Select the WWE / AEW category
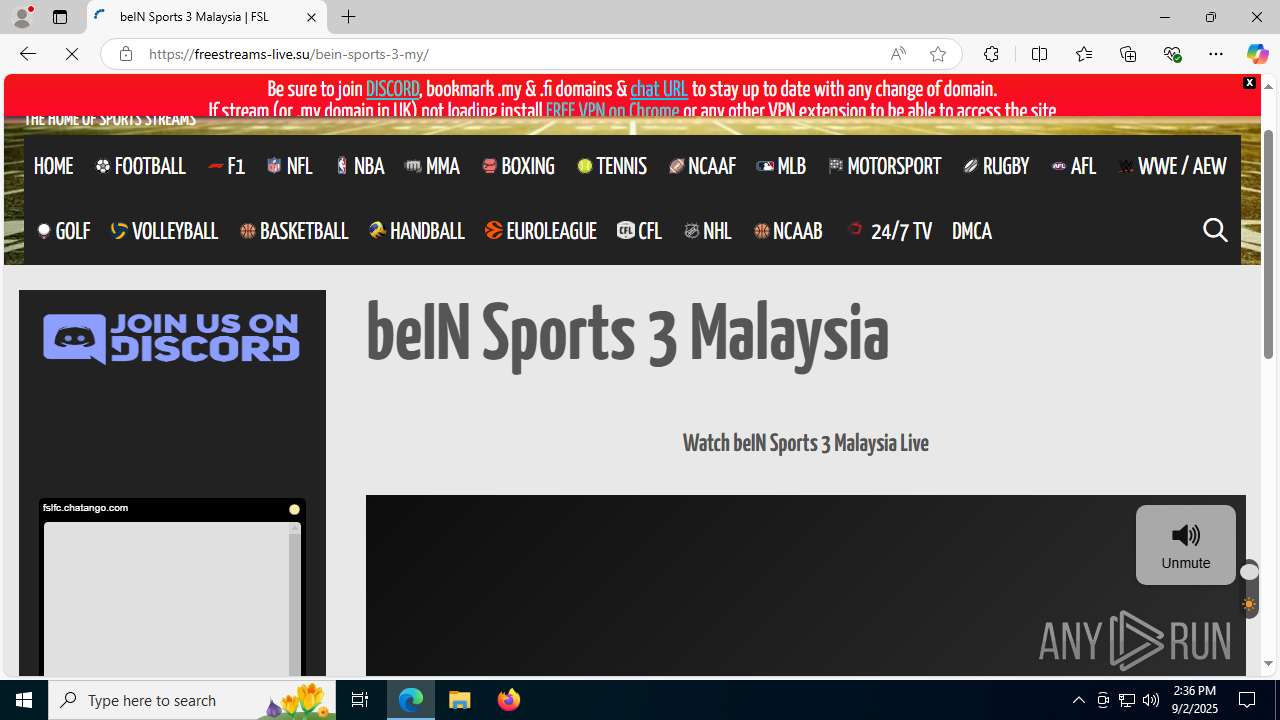Screen dimensions: 1280x720 [1172, 166]
